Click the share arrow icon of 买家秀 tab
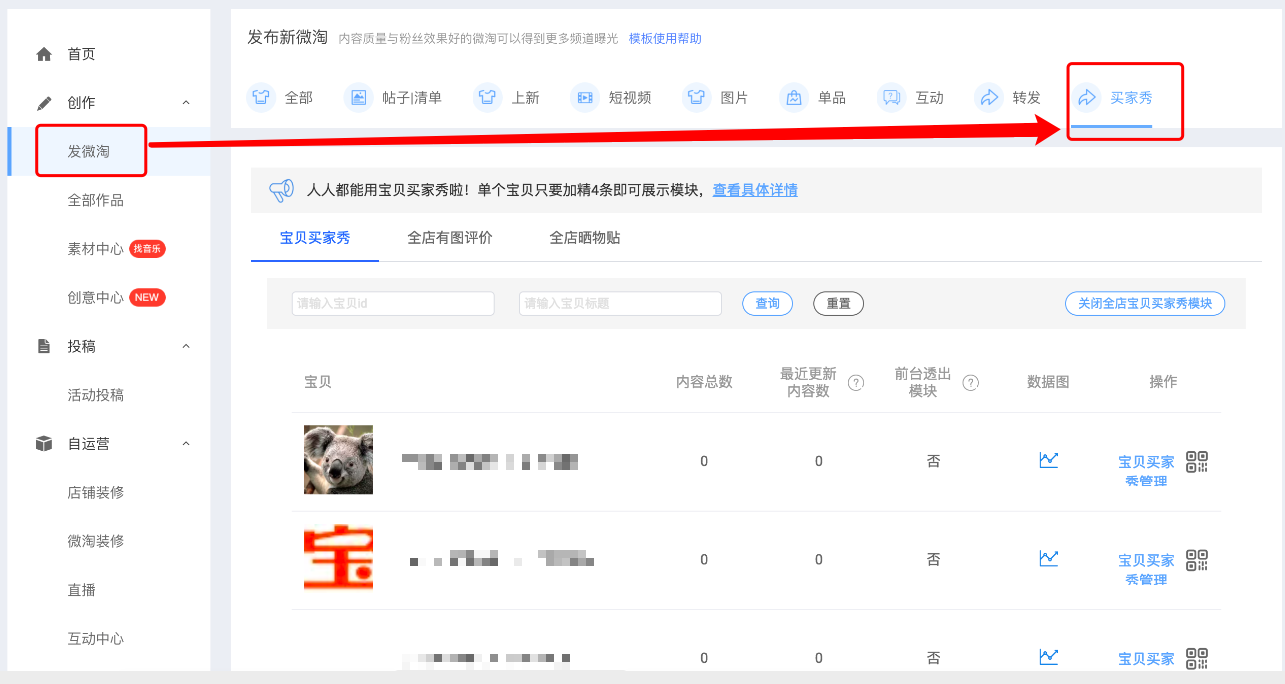1285x684 pixels. (1086, 97)
